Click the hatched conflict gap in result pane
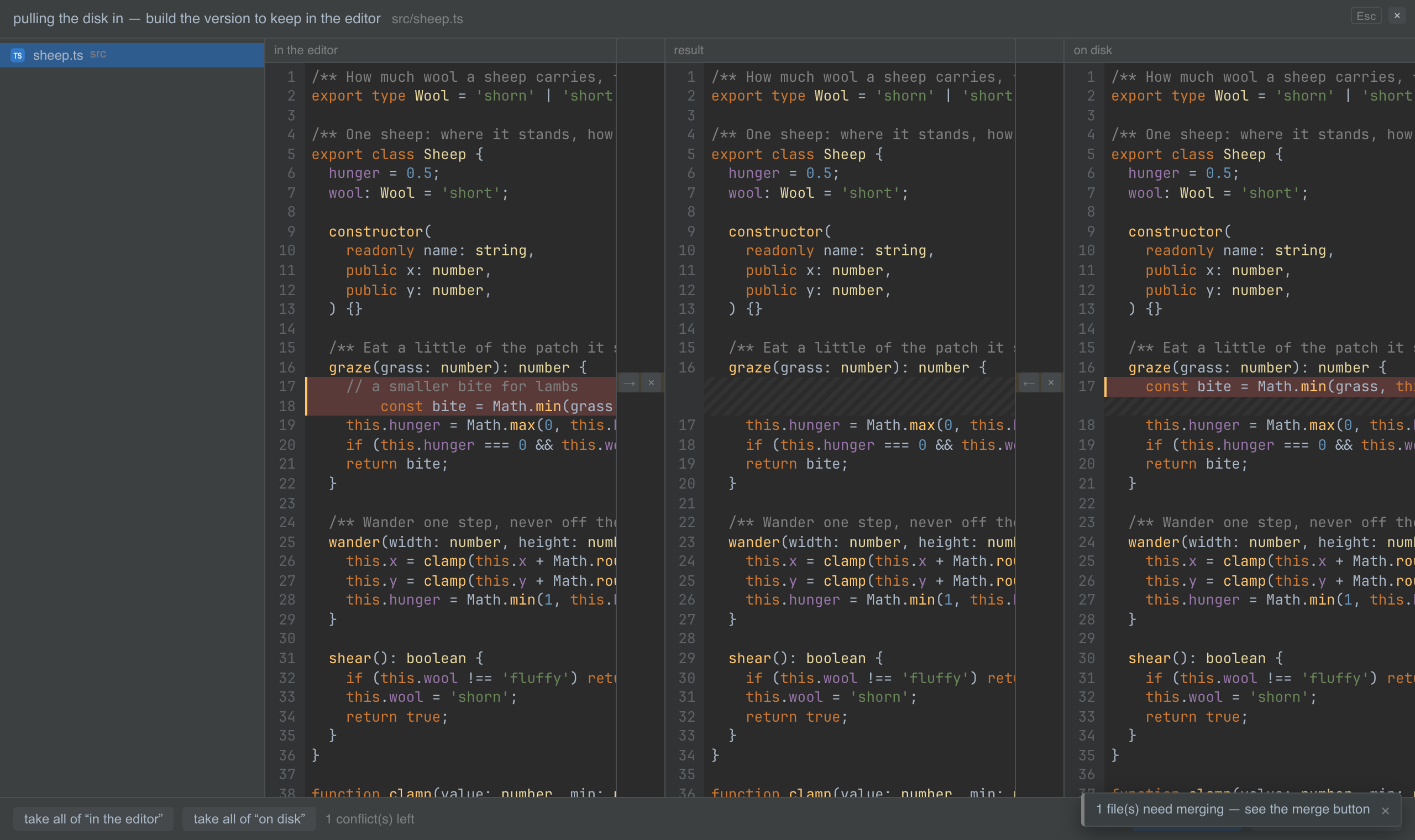The width and height of the screenshot is (1415, 840). pyautogui.click(x=860, y=396)
